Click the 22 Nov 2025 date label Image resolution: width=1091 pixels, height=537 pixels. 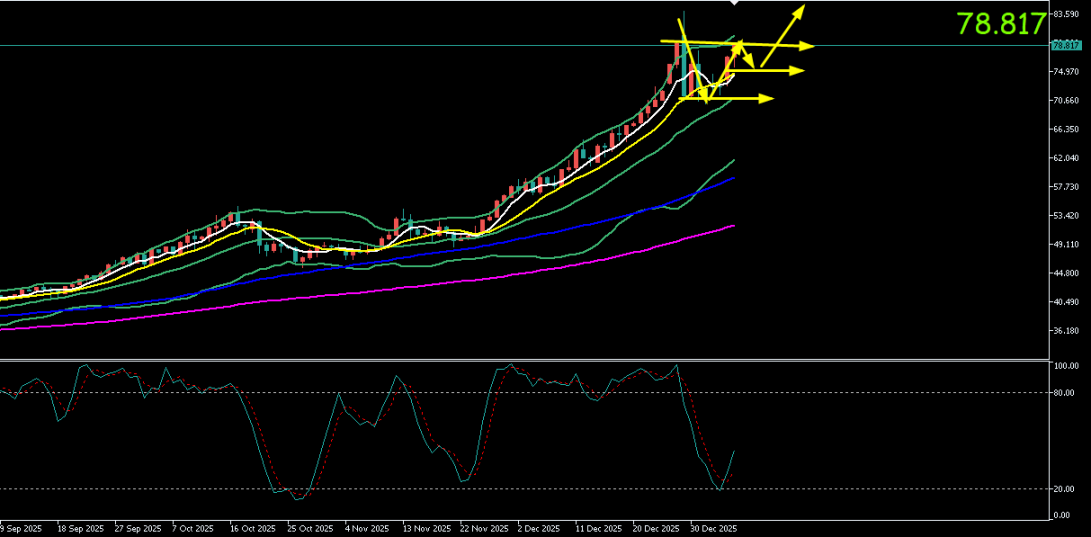(x=482, y=527)
